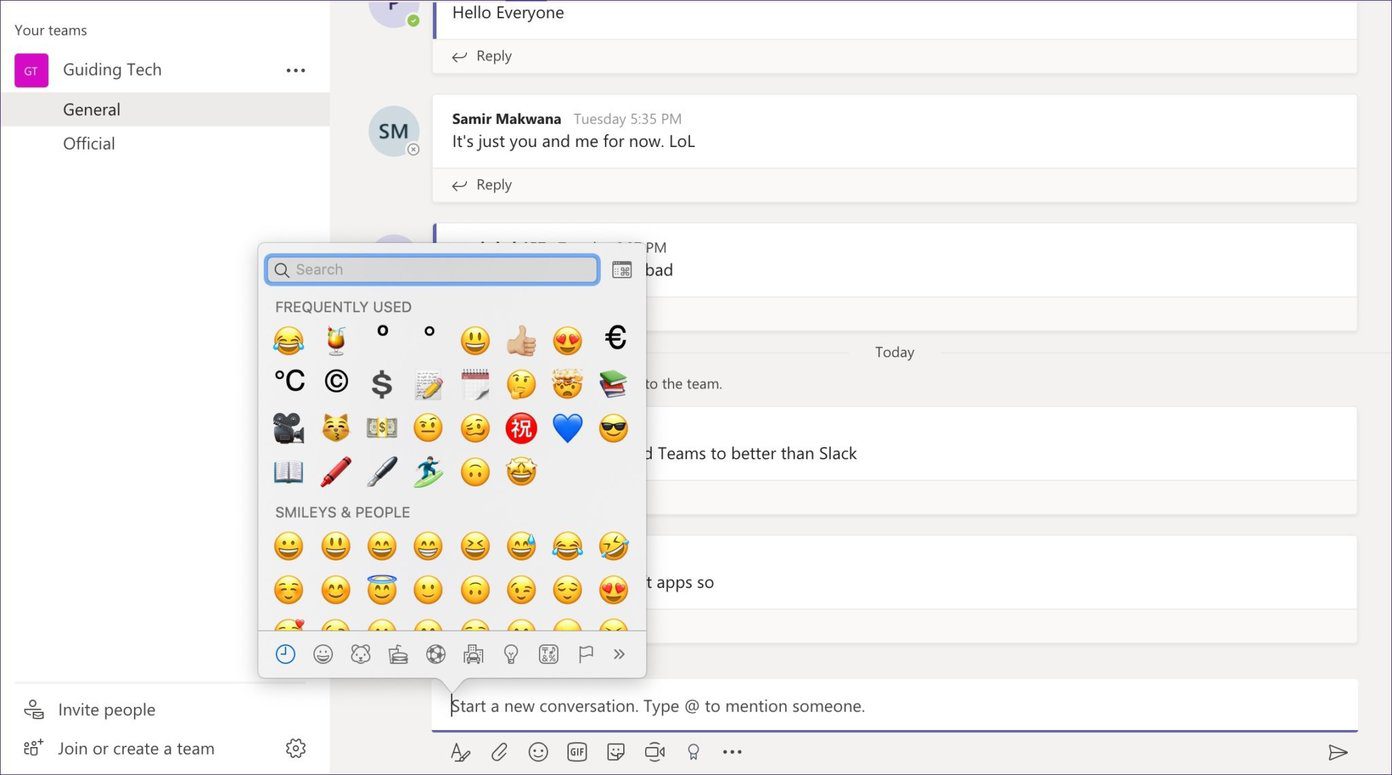Send the message with arrow icon
Screen dimensions: 1392x775
pyautogui.click(x=1338, y=752)
